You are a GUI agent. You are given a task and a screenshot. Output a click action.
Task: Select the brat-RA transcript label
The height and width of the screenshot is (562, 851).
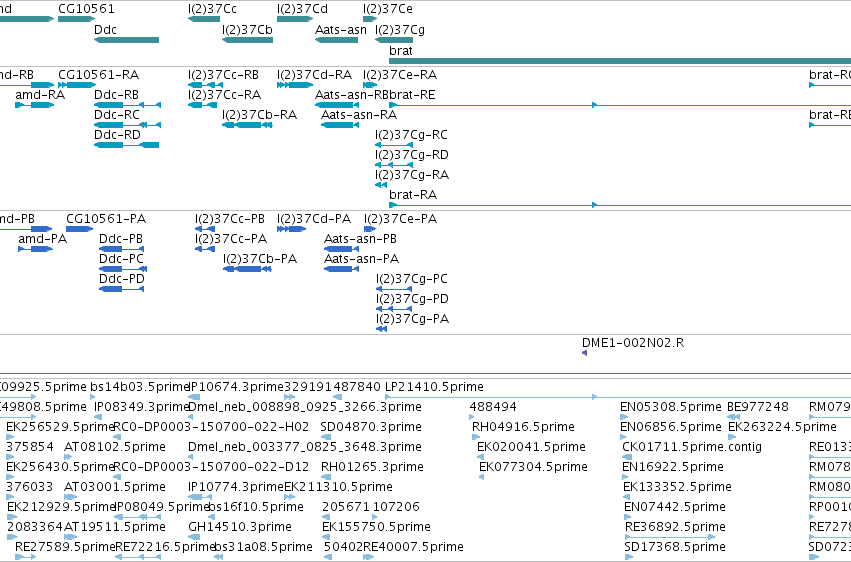click(413, 194)
